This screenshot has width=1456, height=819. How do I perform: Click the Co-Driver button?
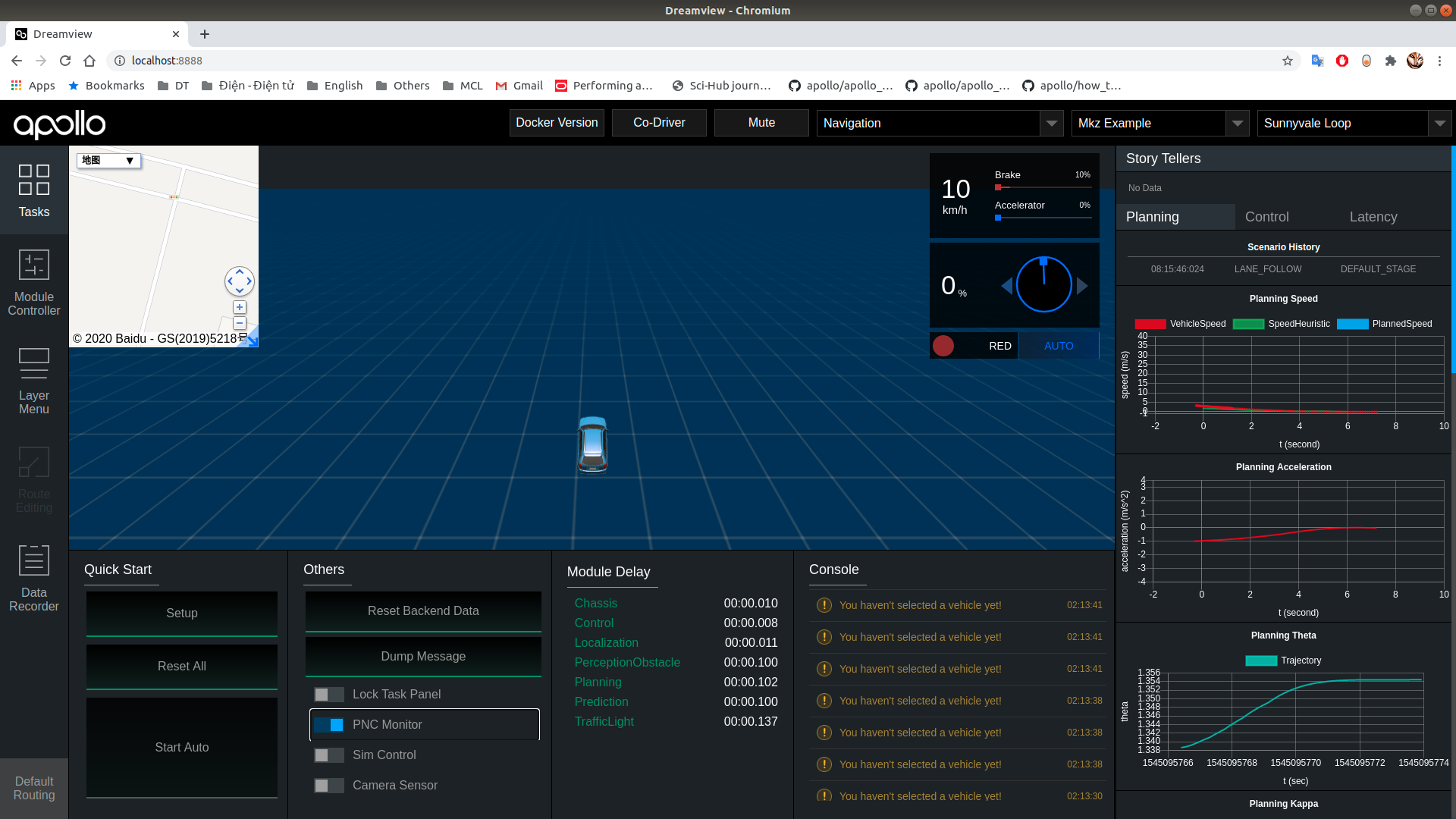(x=659, y=123)
